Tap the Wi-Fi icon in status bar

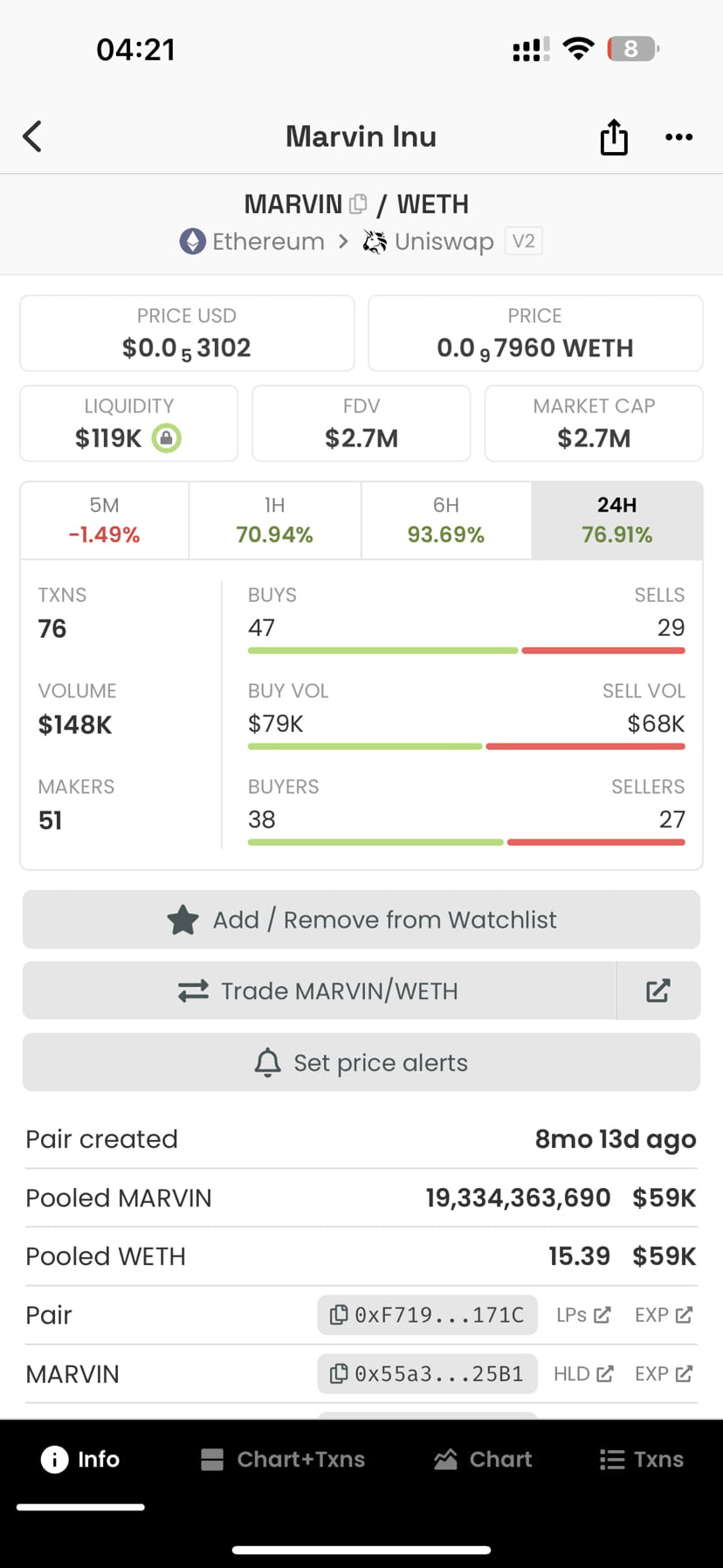coord(578,49)
